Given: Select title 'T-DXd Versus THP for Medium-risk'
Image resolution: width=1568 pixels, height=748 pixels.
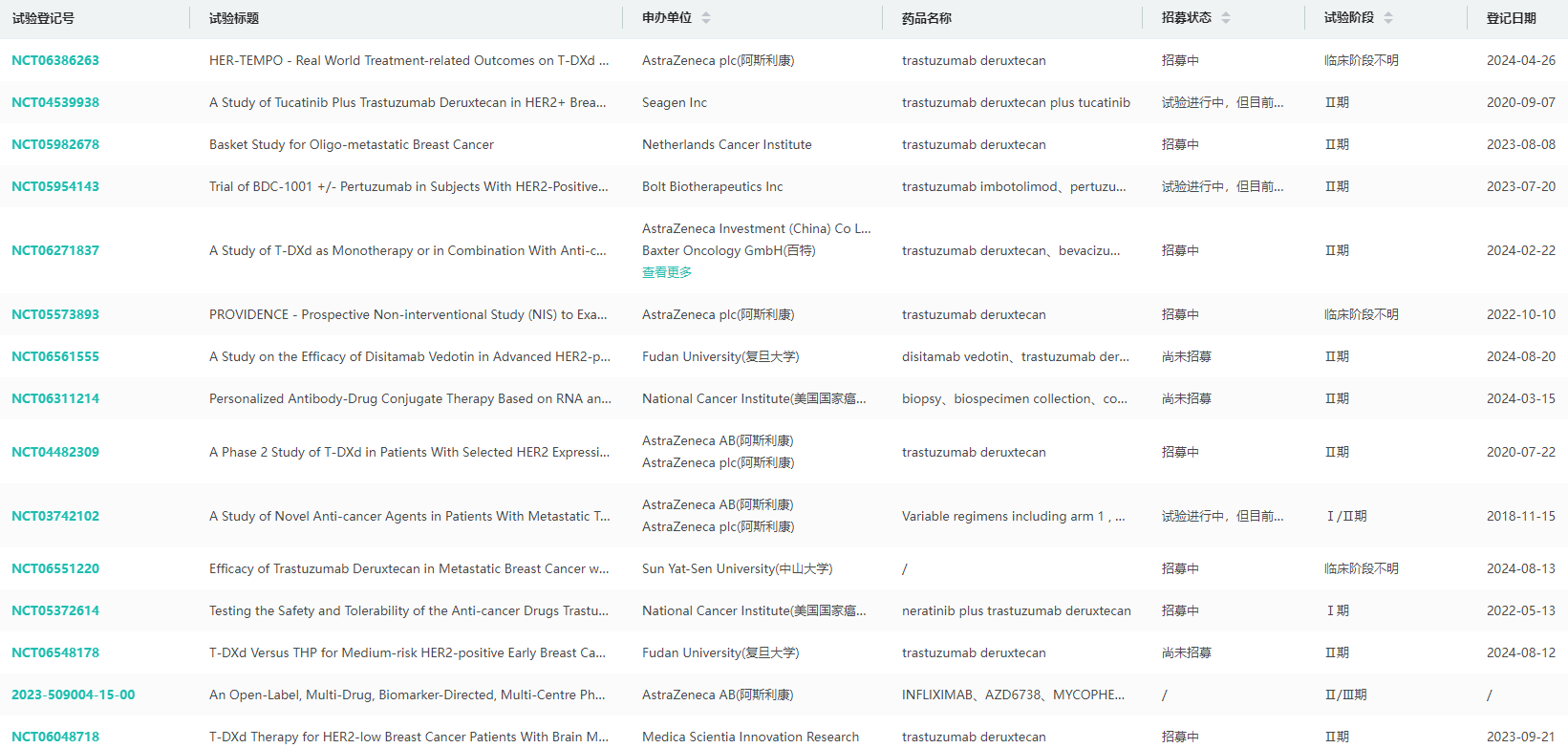Looking at the screenshot, I should (x=408, y=652).
